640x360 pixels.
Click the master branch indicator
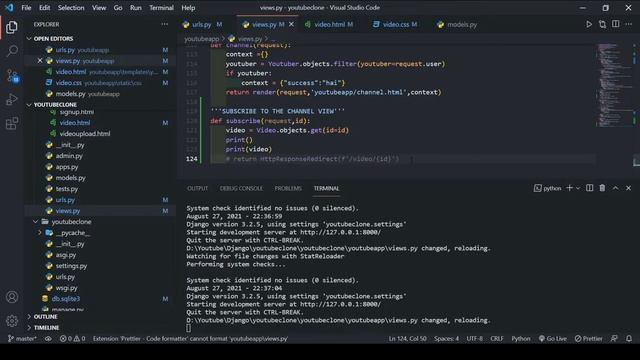tap(22, 338)
